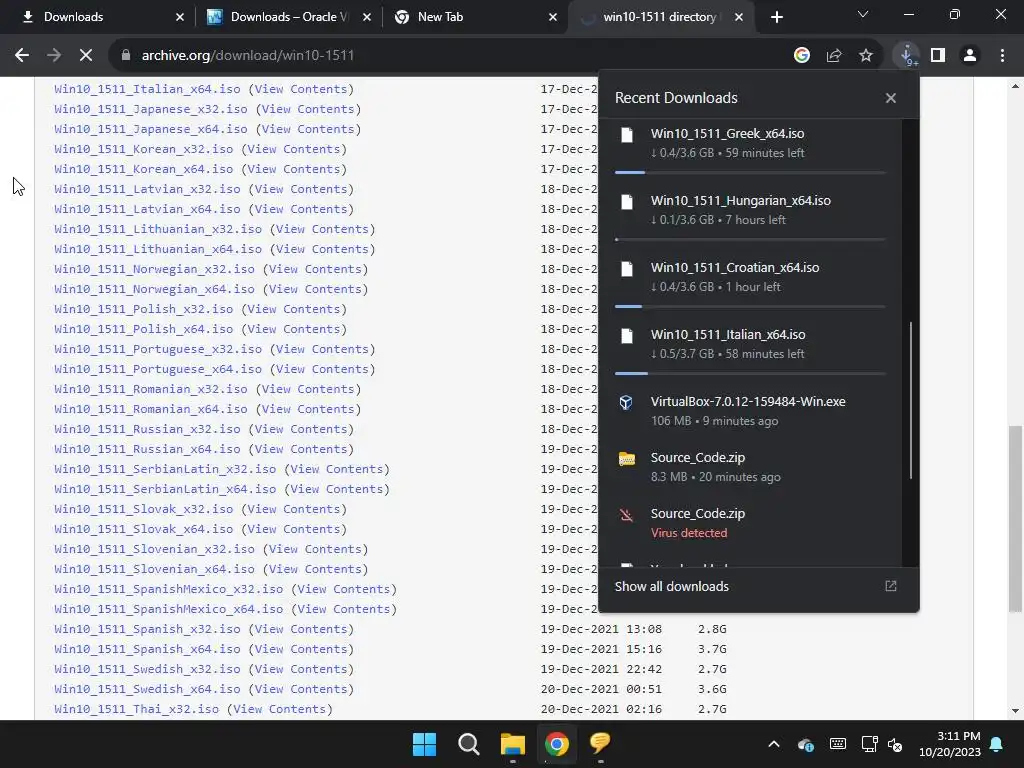The height and width of the screenshot is (768, 1024).
Task: Click the Google account icon in address bar
Action: click(801, 56)
